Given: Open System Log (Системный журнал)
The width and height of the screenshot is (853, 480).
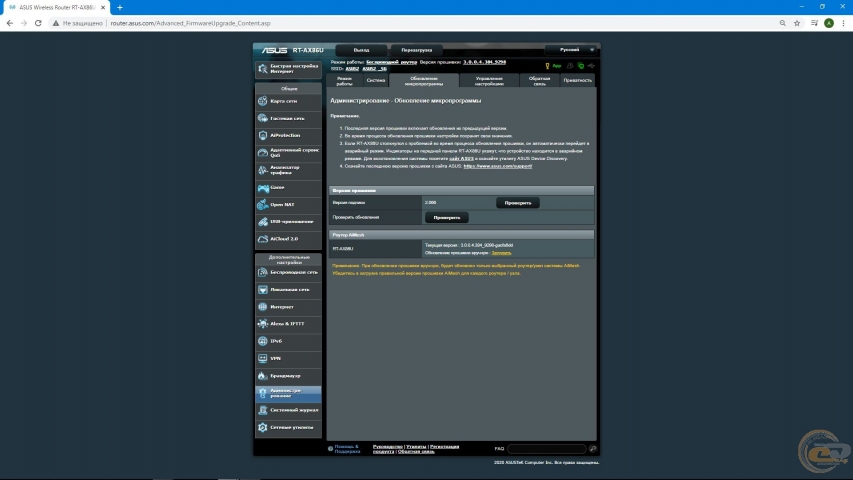Looking at the screenshot, I should [288, 410].
